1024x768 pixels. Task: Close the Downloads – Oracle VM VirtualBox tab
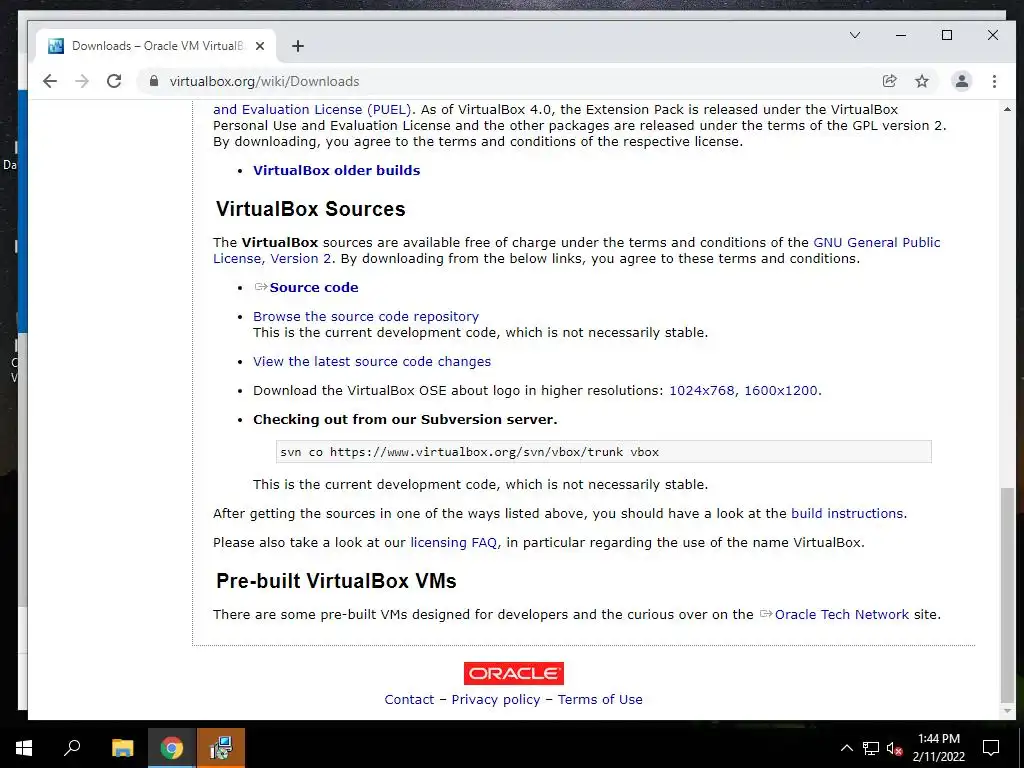tap(259, 46)
